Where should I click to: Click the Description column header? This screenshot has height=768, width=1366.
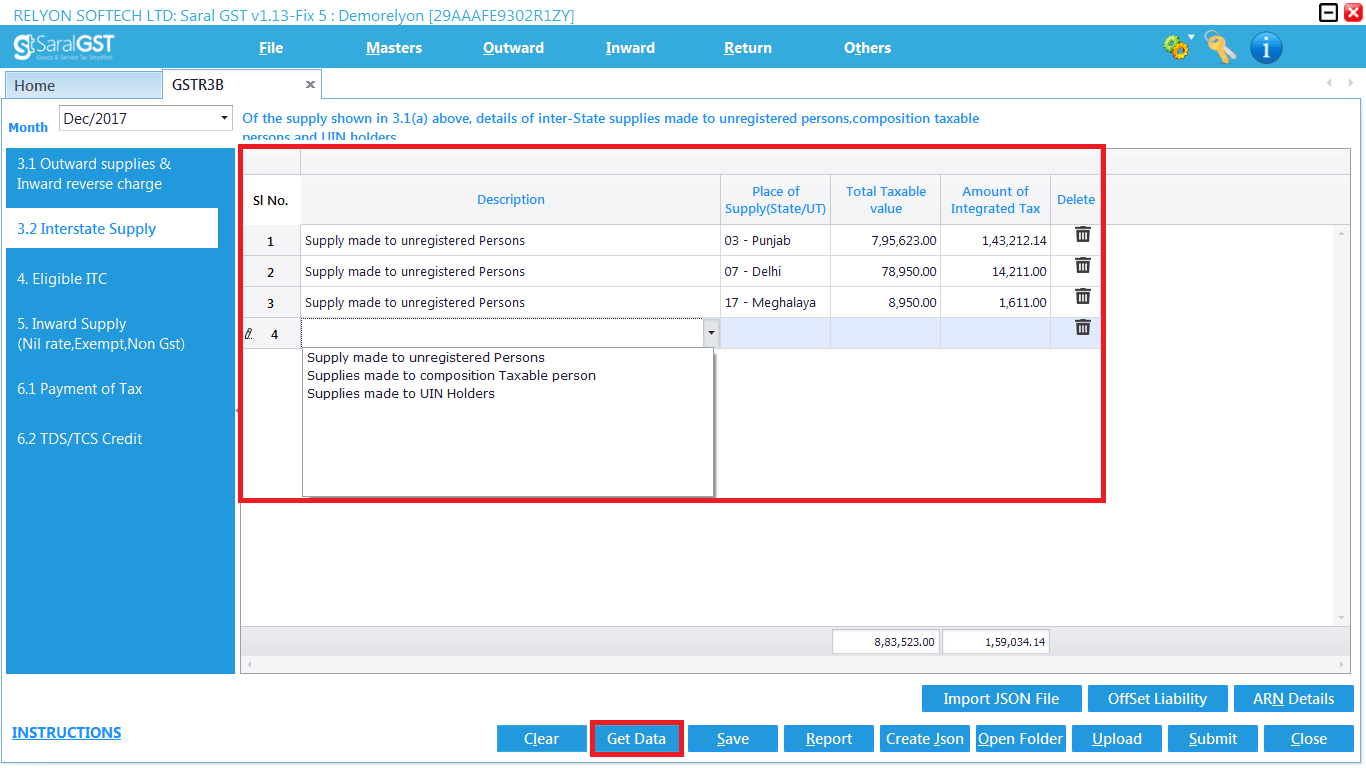tap(511, 199)
